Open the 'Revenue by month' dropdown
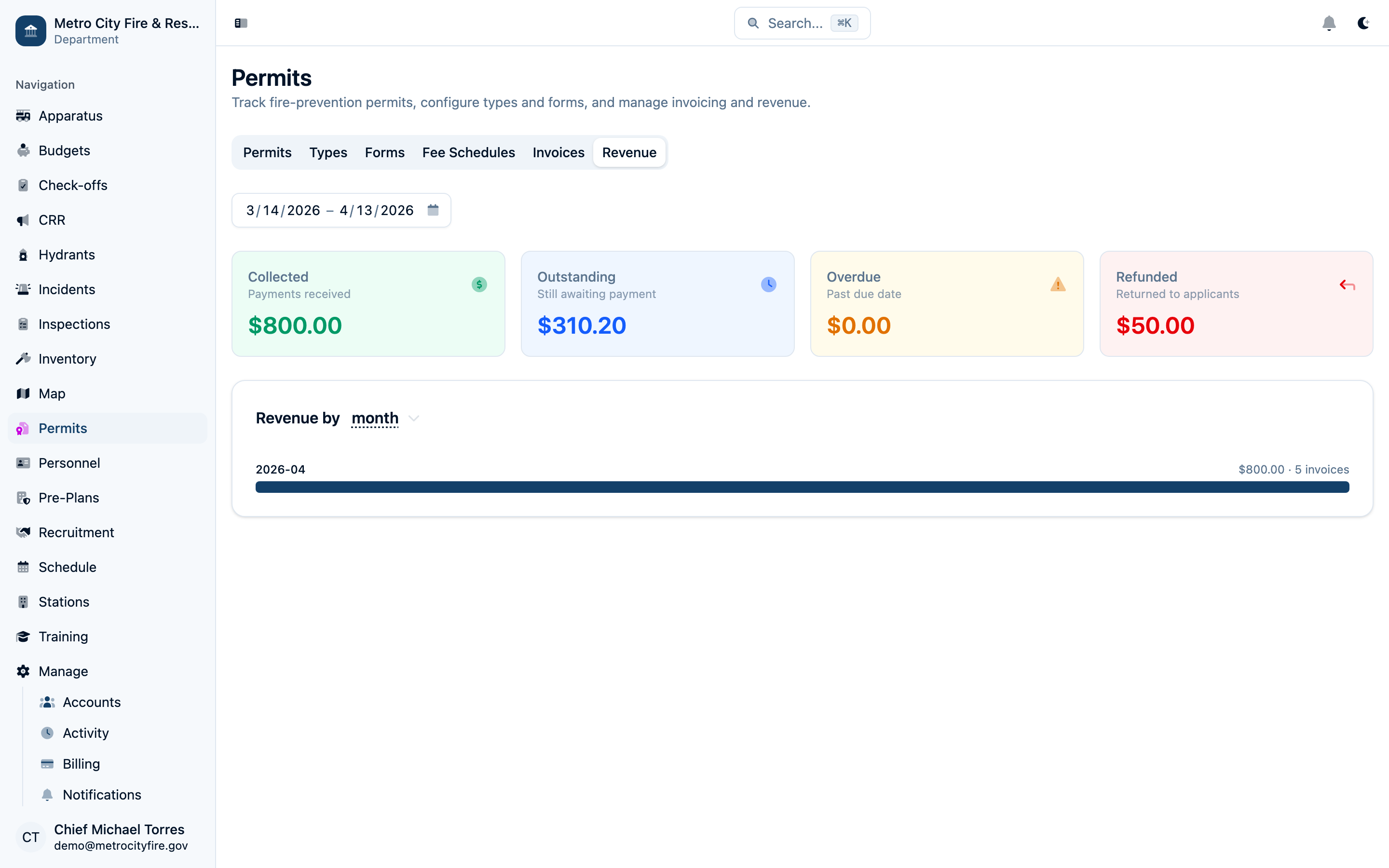This screenshot has width=1389, height=868. coord(383,419)
